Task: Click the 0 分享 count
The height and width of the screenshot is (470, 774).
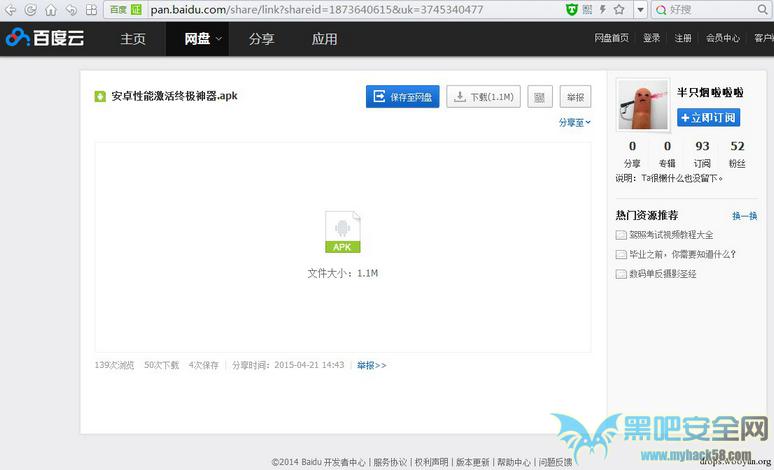Action: click(632, 154)
